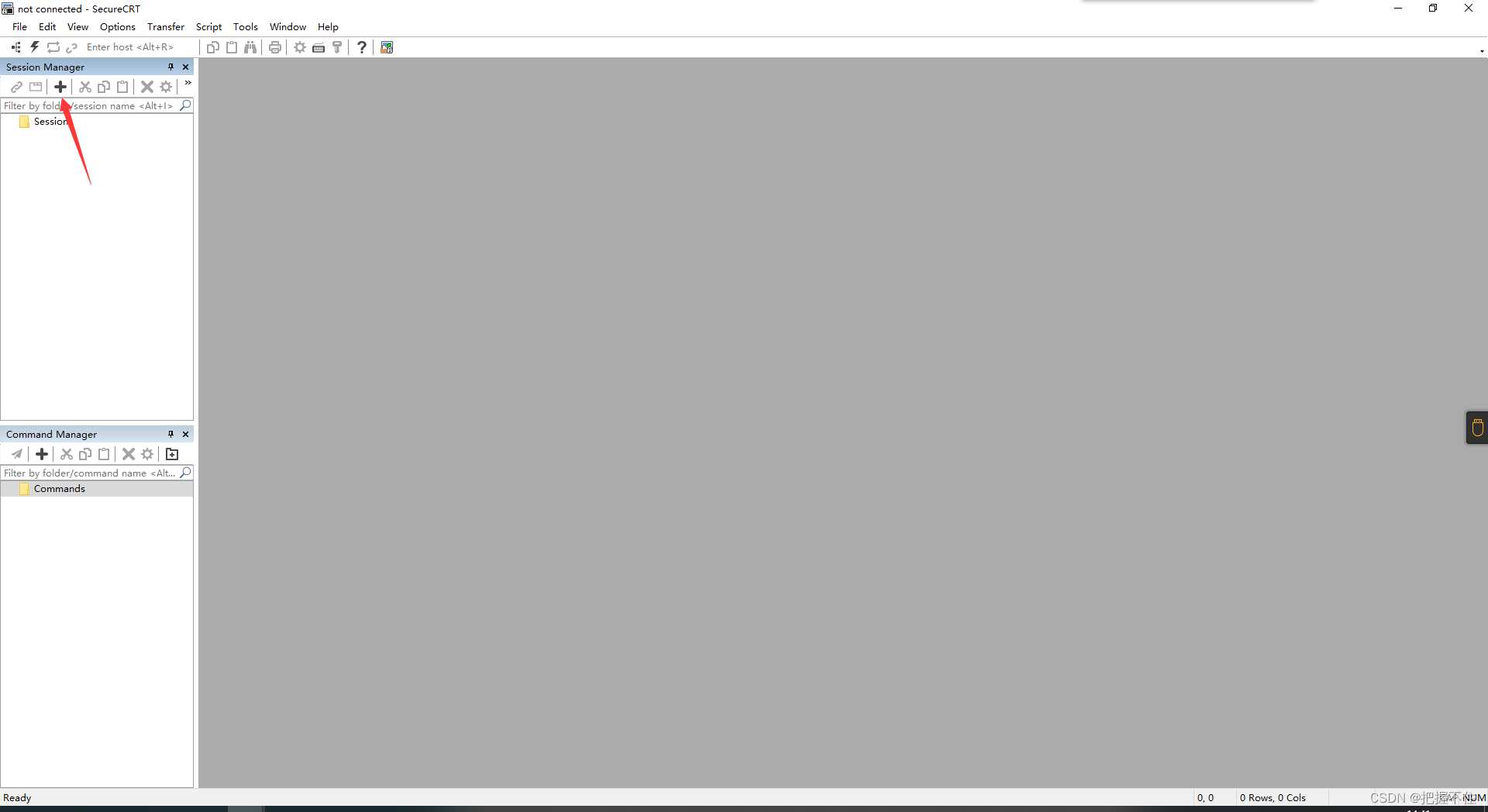The width and height of the screenshot is (1488, 812).
Task: Toggle auto-hide pin on Session Manager
Action: pos(170,67)
